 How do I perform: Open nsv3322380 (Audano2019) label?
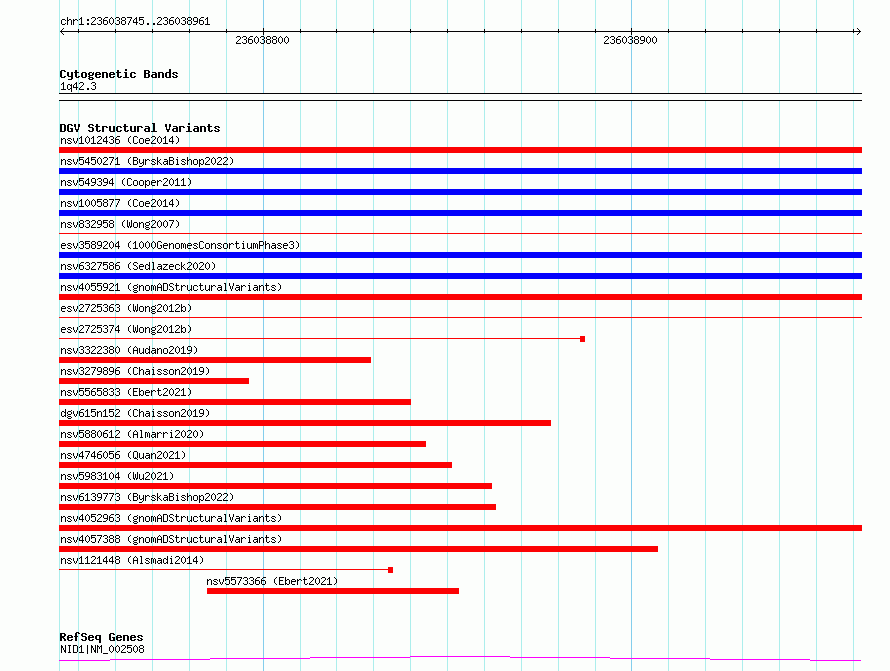(129, 350)
